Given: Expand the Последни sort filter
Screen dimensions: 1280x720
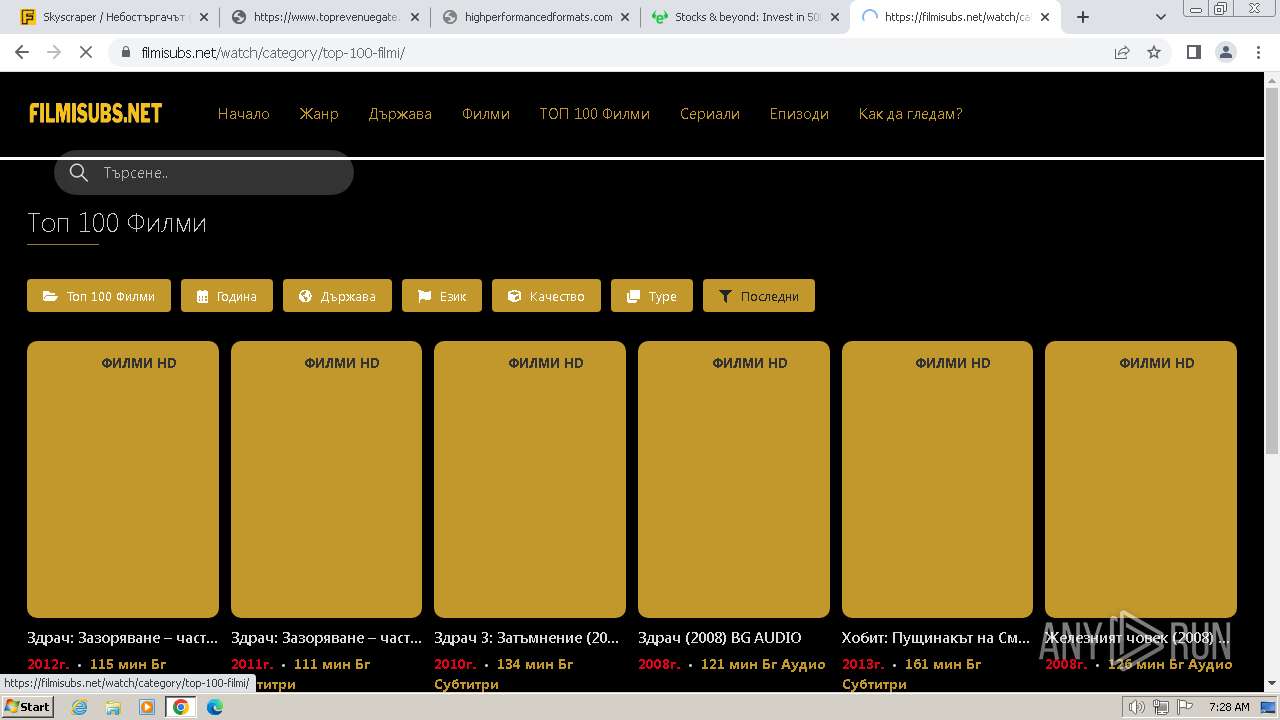Looking at the screenshot, I should (759, 296).
